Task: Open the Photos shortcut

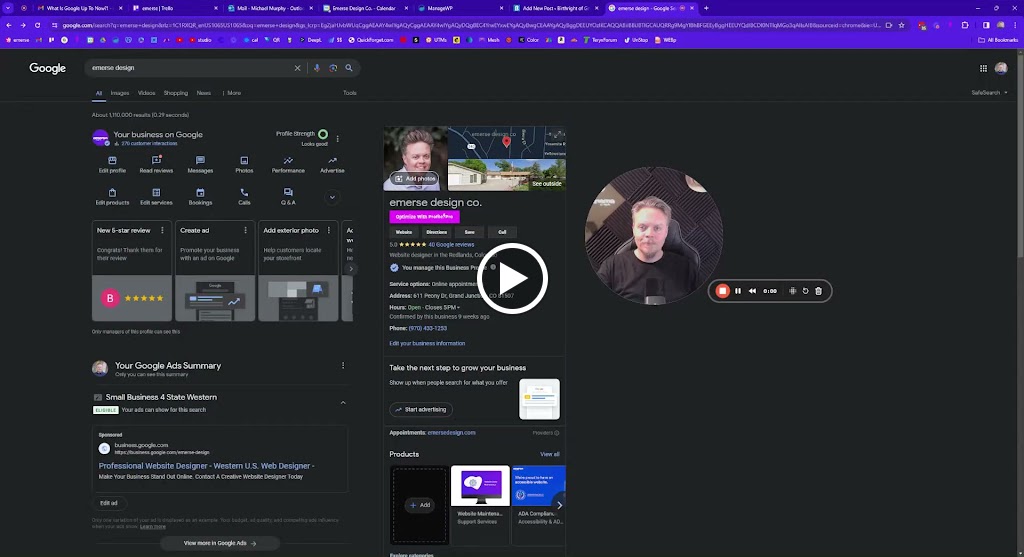Action: [x=244, y=165]
